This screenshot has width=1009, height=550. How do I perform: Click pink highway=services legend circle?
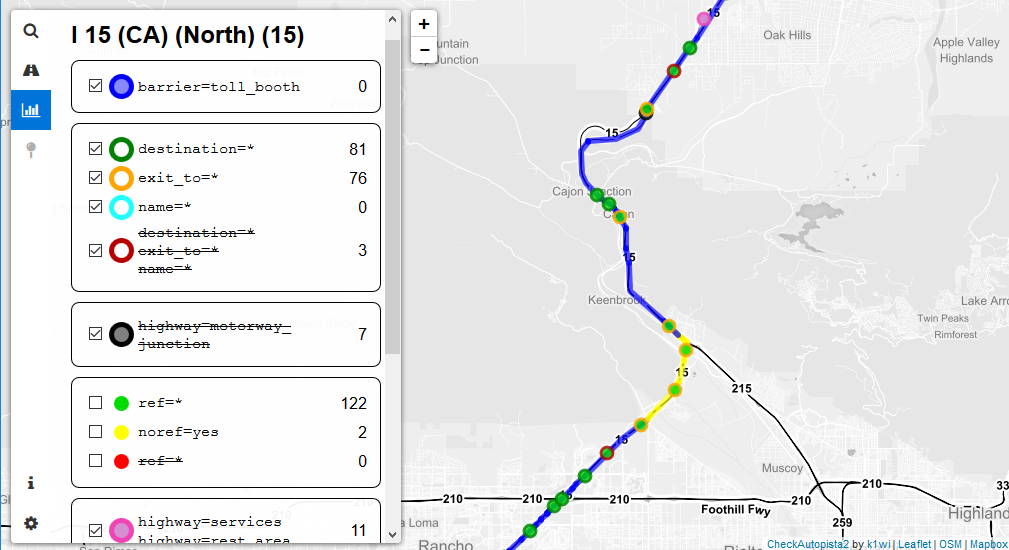[121, 531]
